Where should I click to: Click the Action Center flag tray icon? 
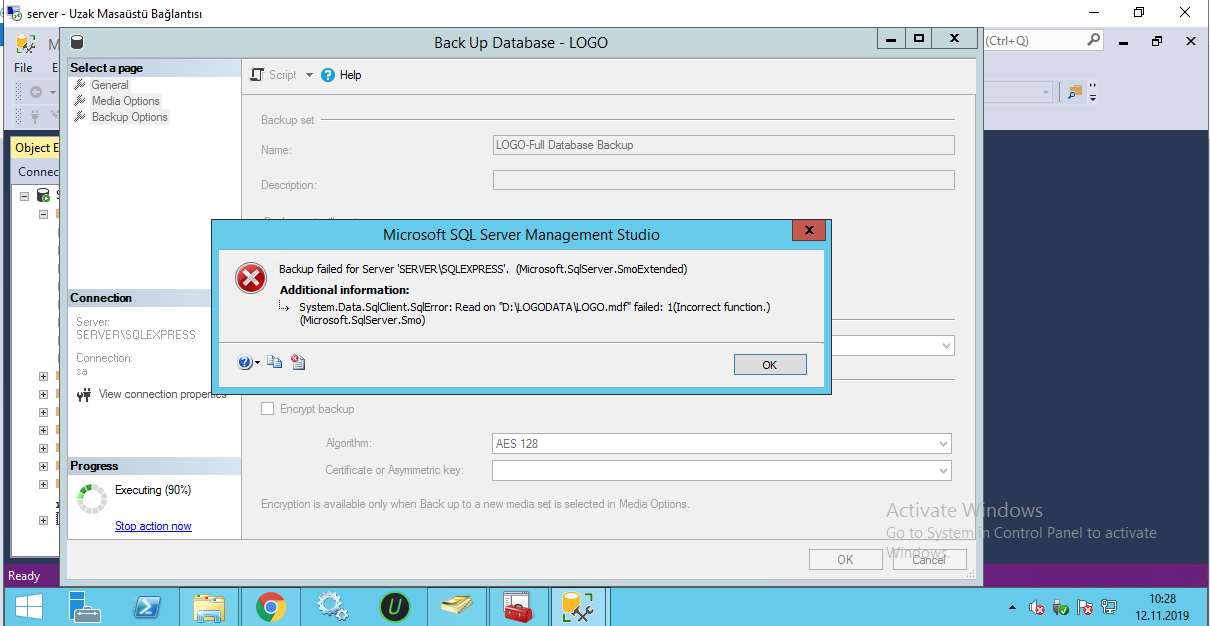[x=1084, y=607]
